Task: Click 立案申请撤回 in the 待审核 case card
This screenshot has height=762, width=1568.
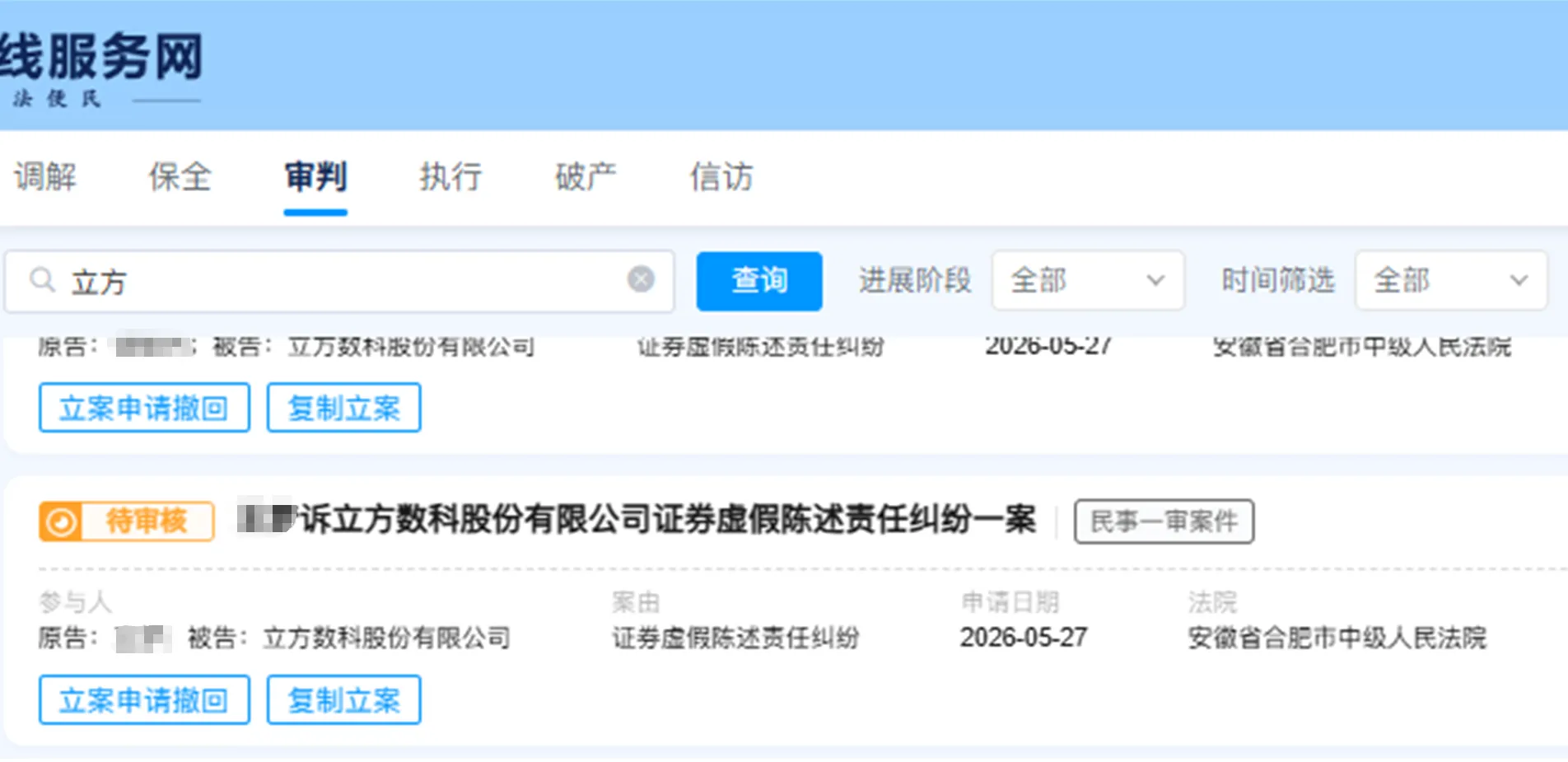Action: [144, 700]
